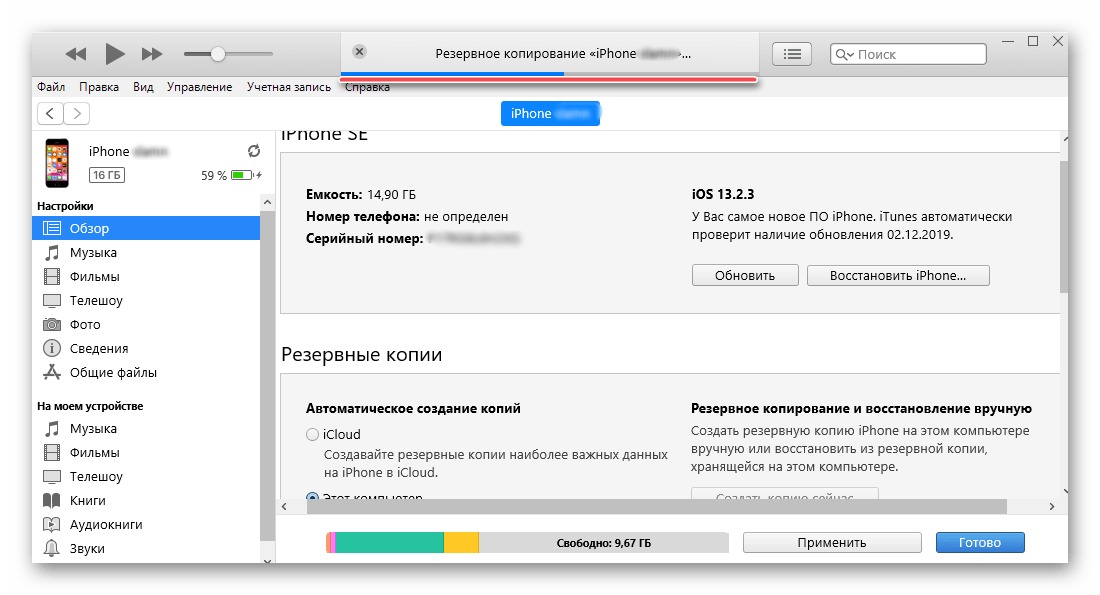This screenshot has height=595, width=1100.
Task: Select Обзор in settings sidebar
Action: point(146,228)
